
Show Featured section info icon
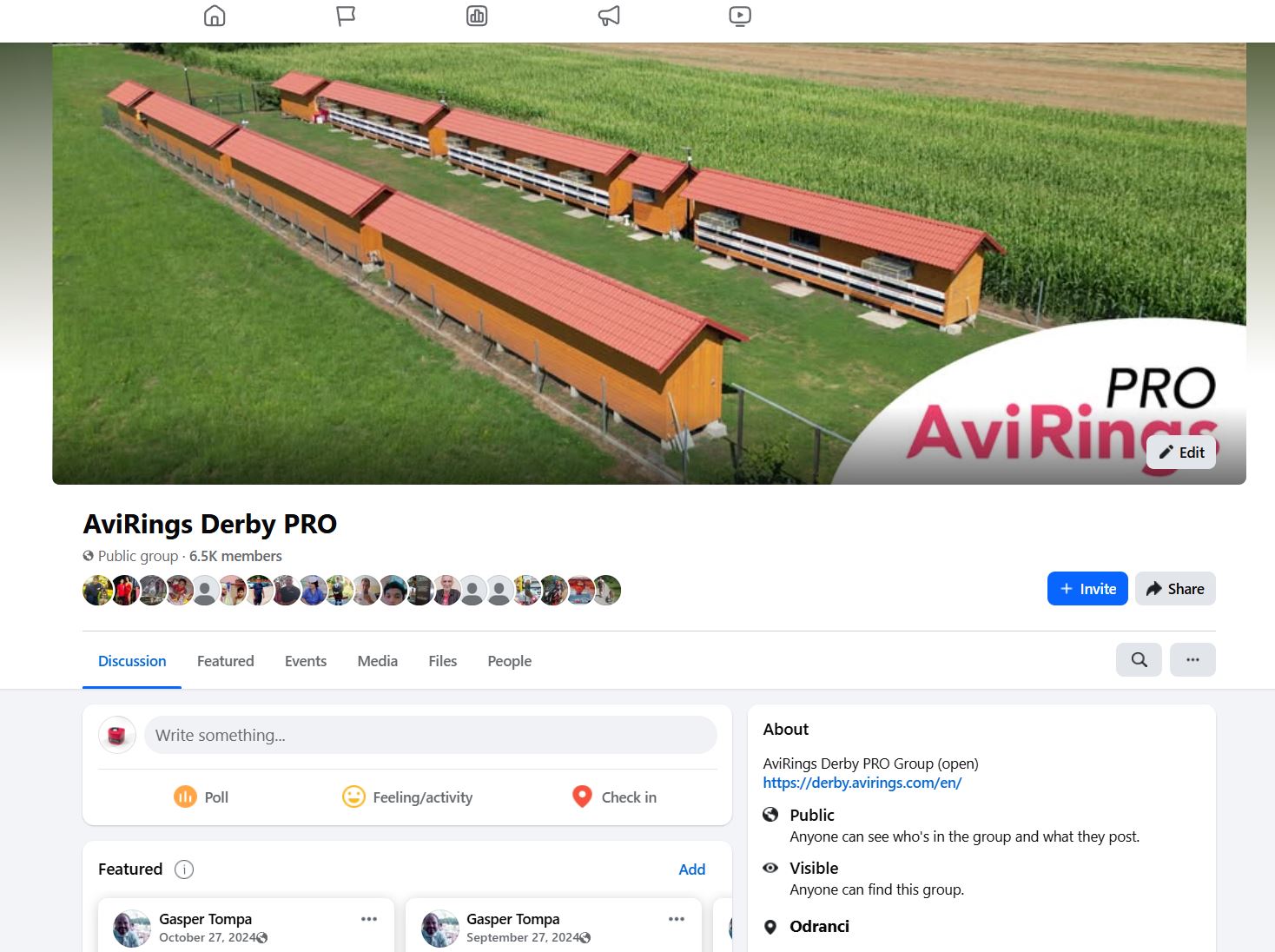tap(184, 869)
